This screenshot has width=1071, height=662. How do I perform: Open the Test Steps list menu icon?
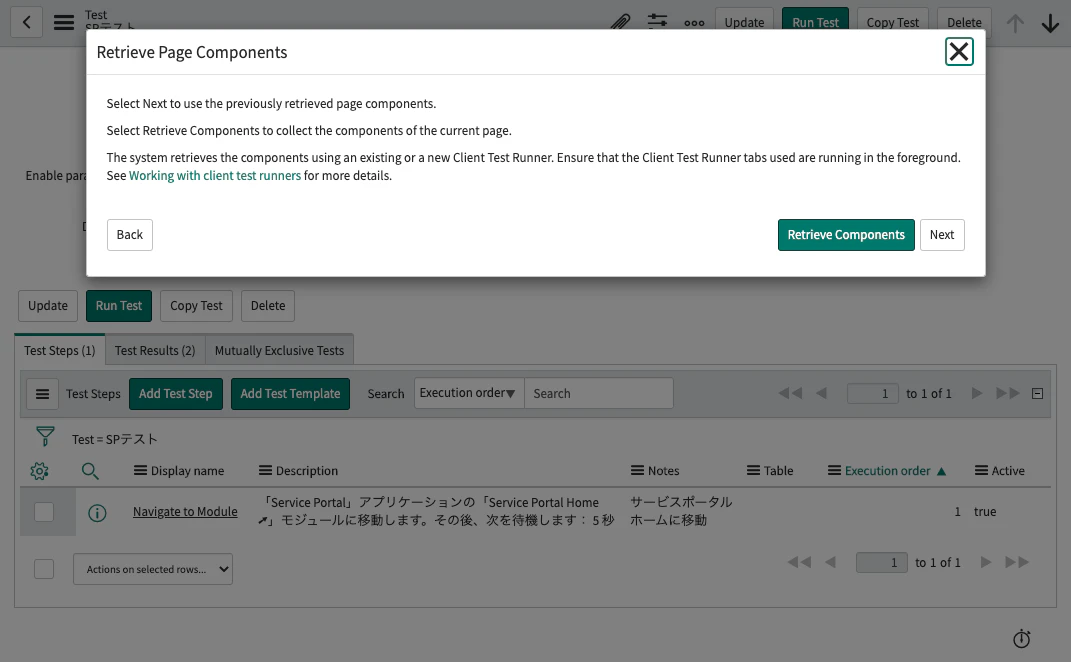coord(42,394)
